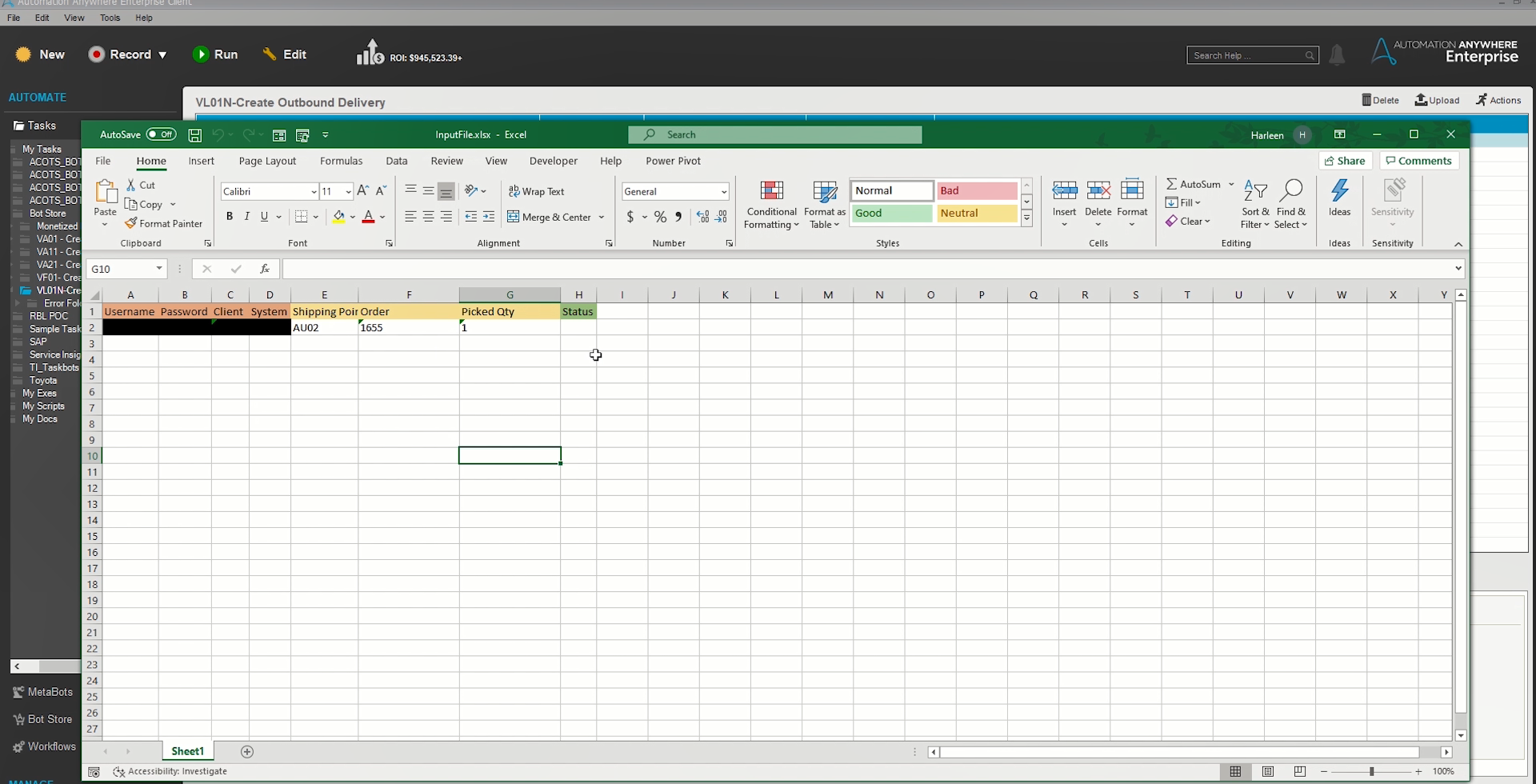Expand Merge & Center dropdown arrow

tap(602, 218)
